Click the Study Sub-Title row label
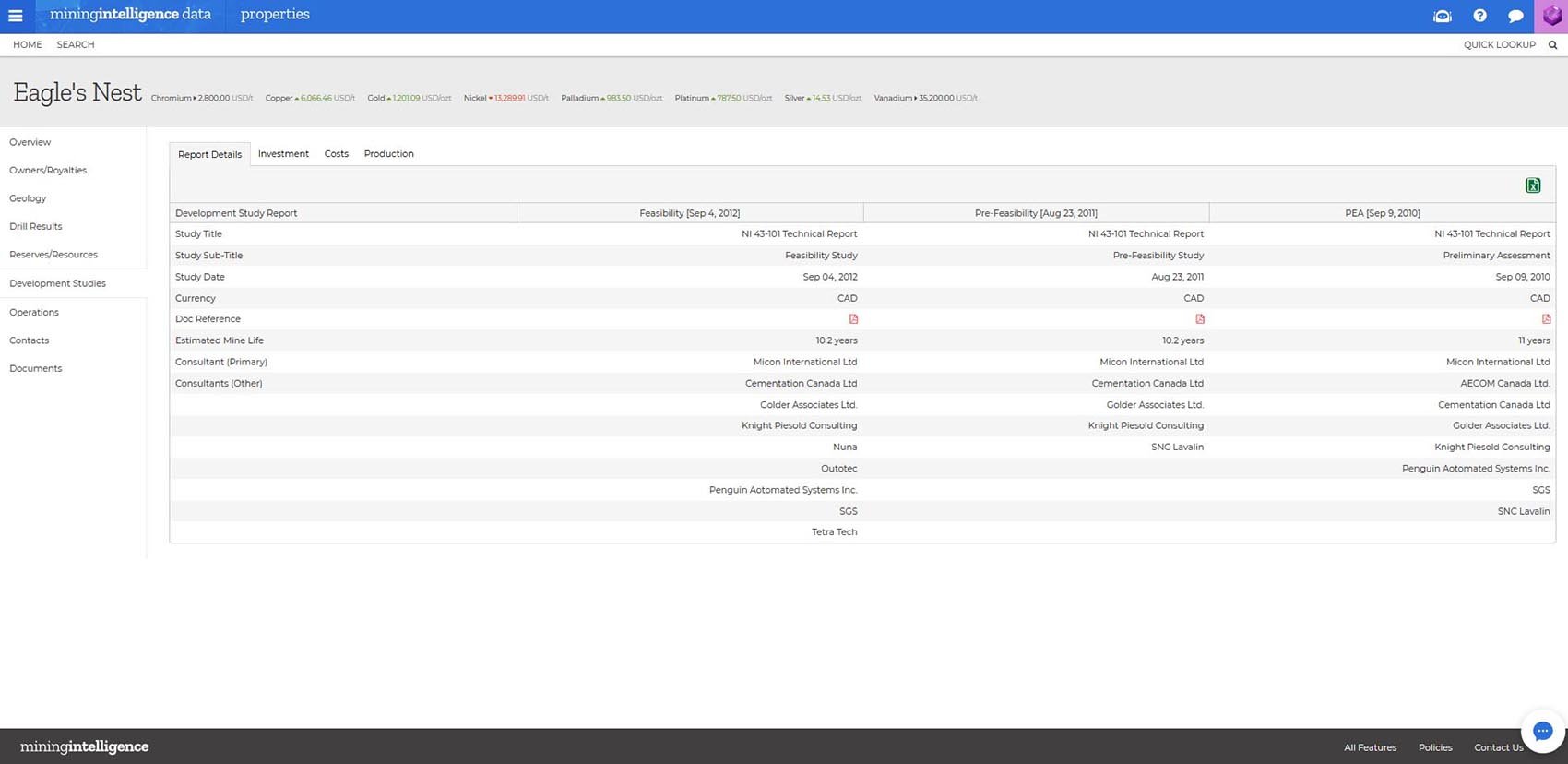The height and width of the screenshot is (764, 1568). click(209, 256)
